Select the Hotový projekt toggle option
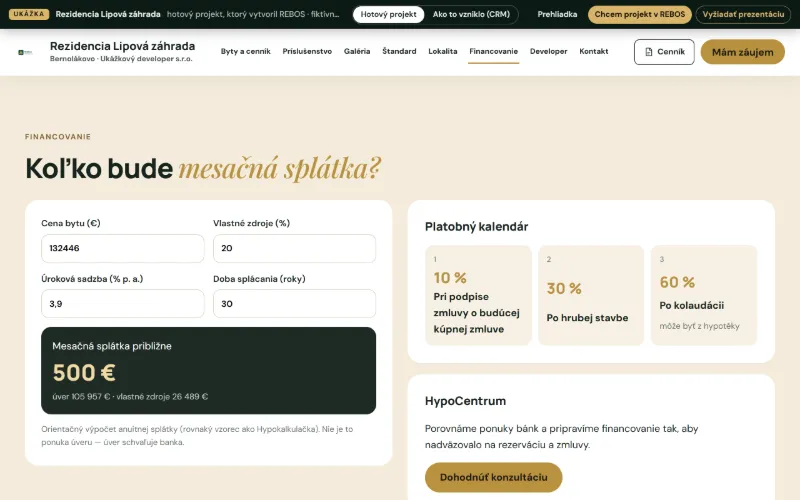The width and height of the screenshot is (800, 500). [388, 14]
